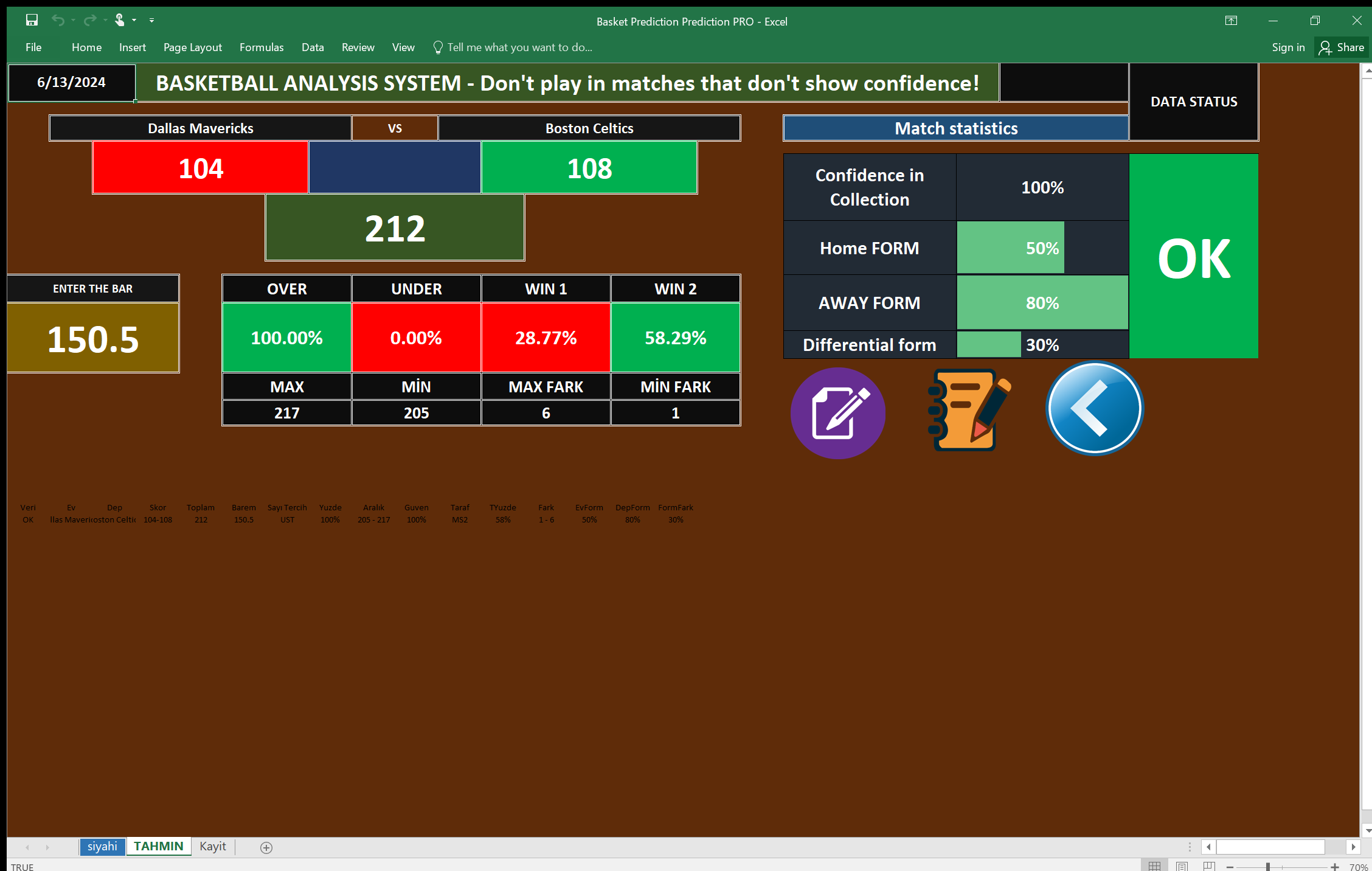Screen dimensions: 1372x871
Task: Click the Sign in link
Action: coord(1287,47)
